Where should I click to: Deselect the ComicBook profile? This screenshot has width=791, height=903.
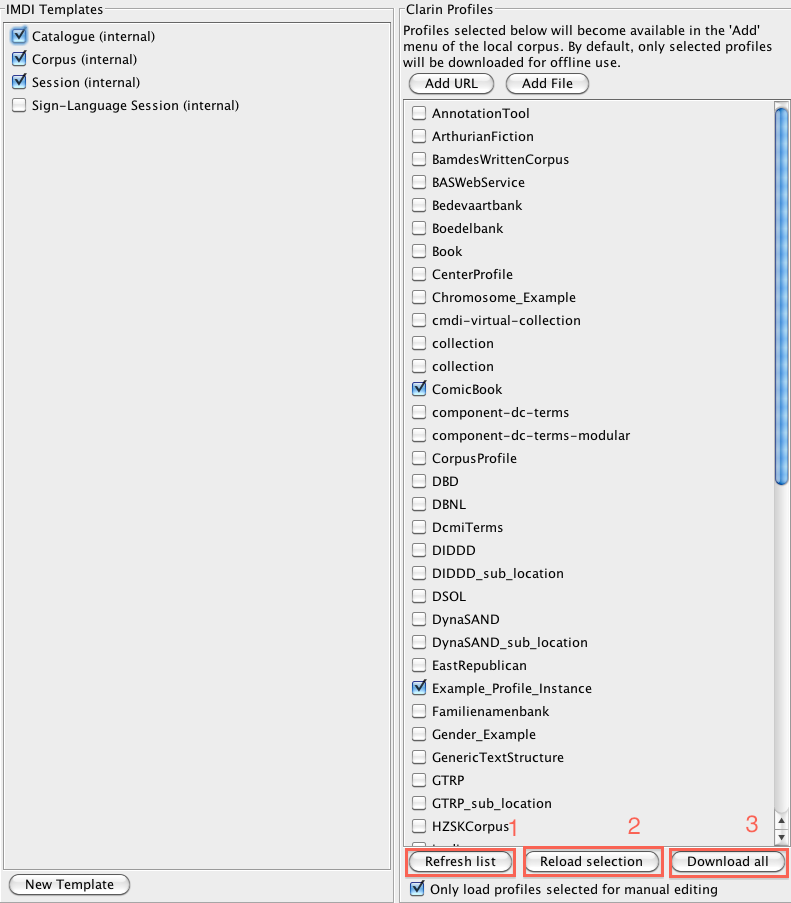pos(419,390)
